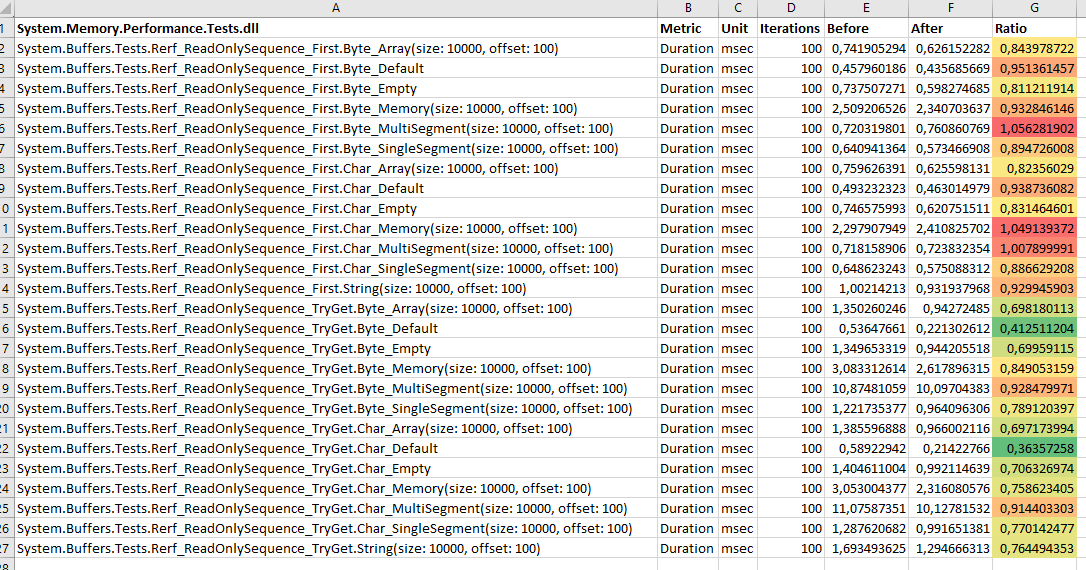1086x570 pixels.
Task: Click ratio value 0,698180113
Action: coord(1035,309)
